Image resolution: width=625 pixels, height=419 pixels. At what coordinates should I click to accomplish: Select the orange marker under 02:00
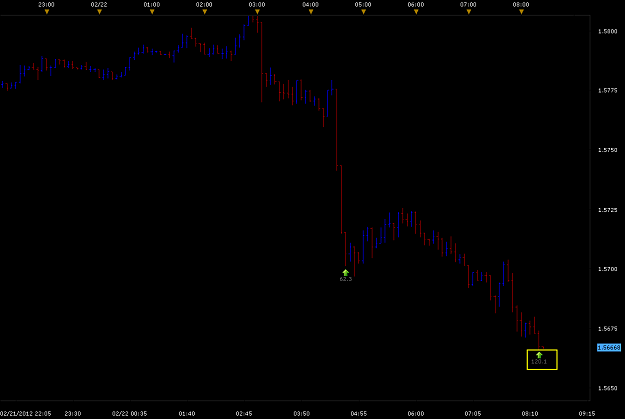[x=204, y=12]
